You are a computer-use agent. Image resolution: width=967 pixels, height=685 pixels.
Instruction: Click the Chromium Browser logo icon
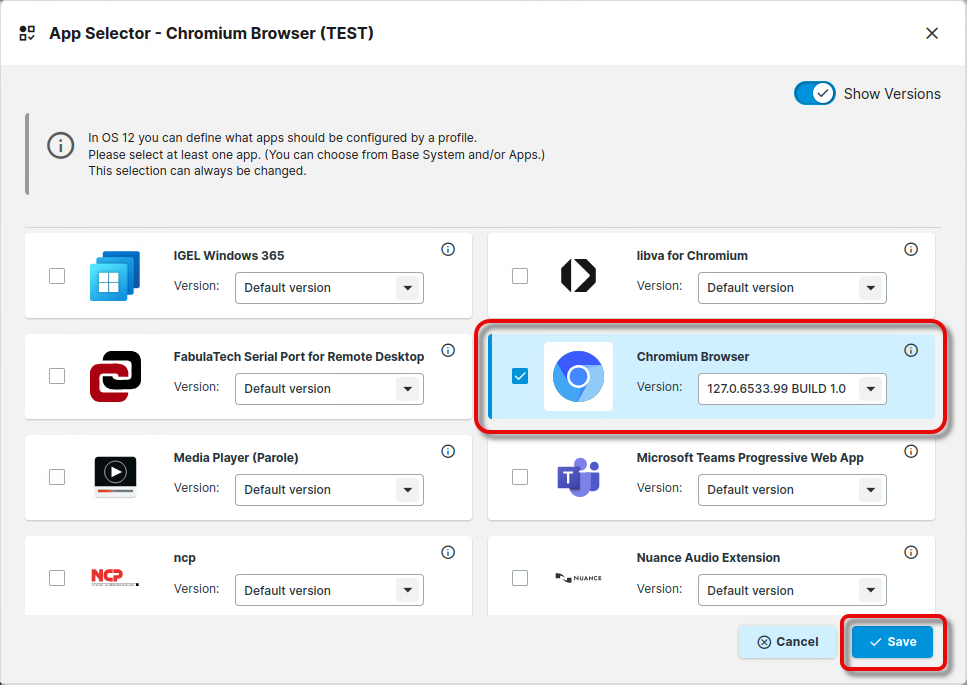[x=578, y=376]
